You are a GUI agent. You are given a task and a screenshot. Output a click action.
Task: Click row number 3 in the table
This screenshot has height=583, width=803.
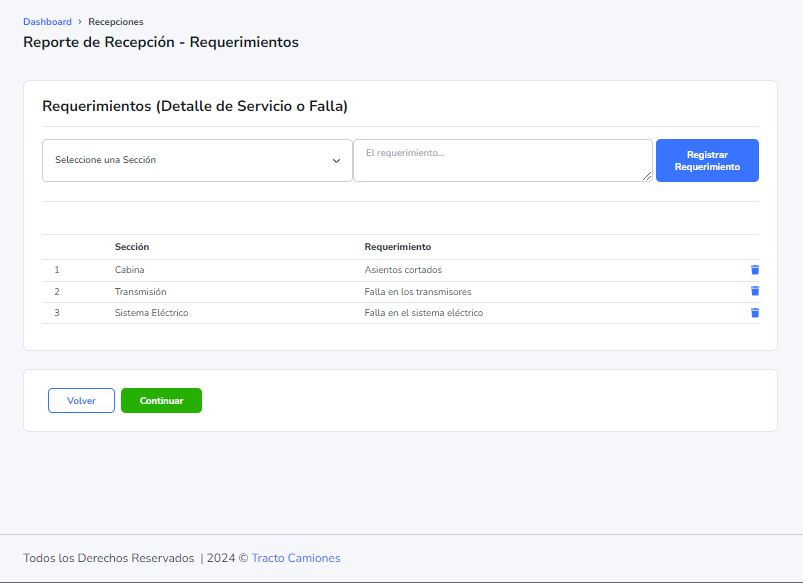tap(57, 313)
